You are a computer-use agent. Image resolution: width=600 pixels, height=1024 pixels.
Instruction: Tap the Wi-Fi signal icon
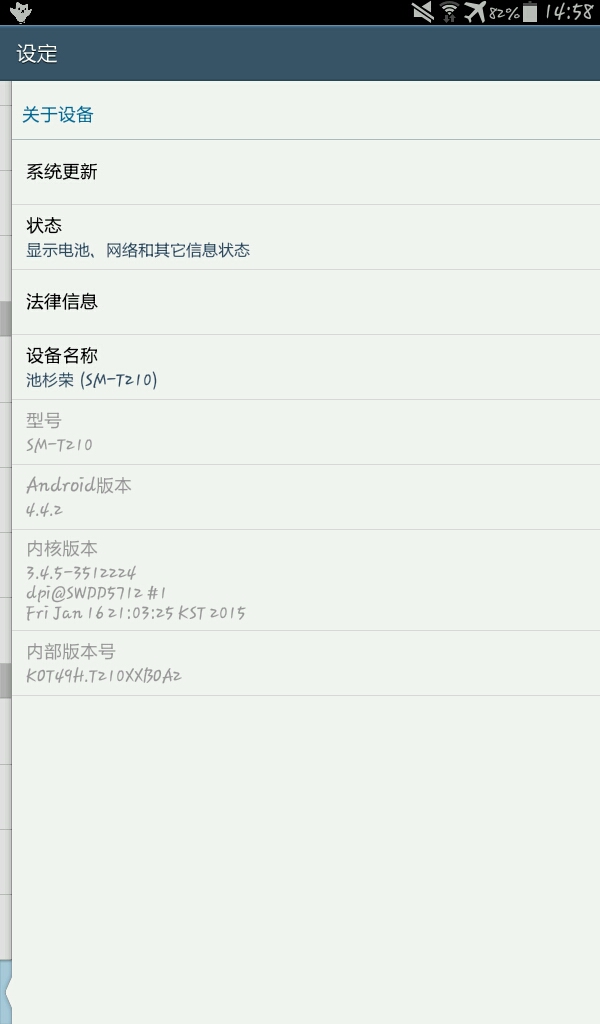449,12
